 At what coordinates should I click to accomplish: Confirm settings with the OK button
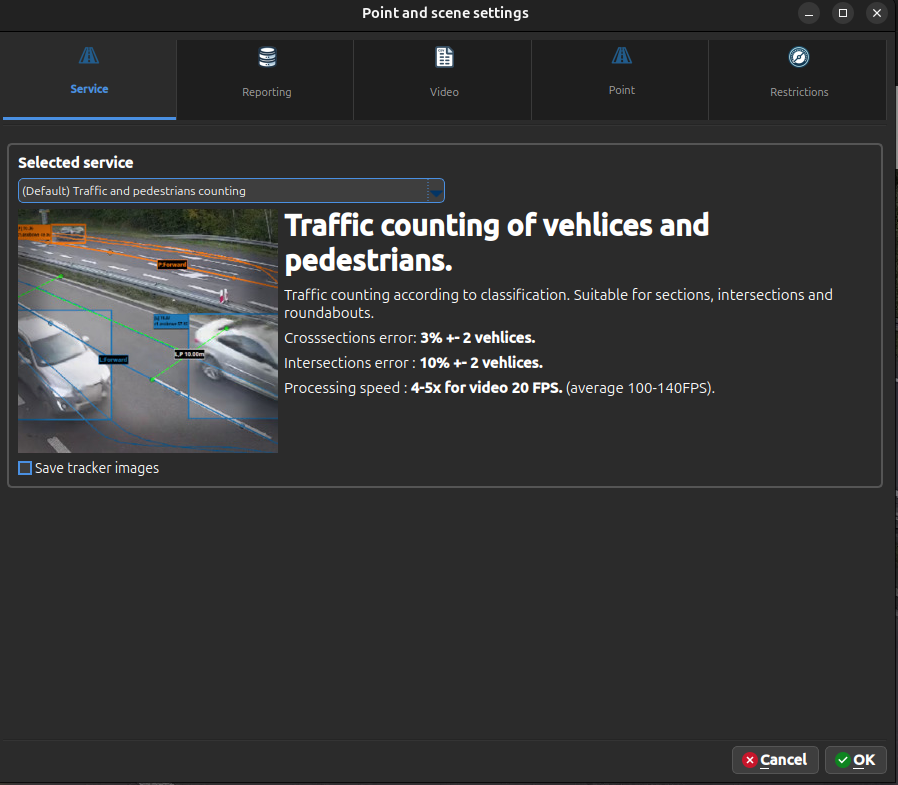pyautogui.click(x=856, y=760)
